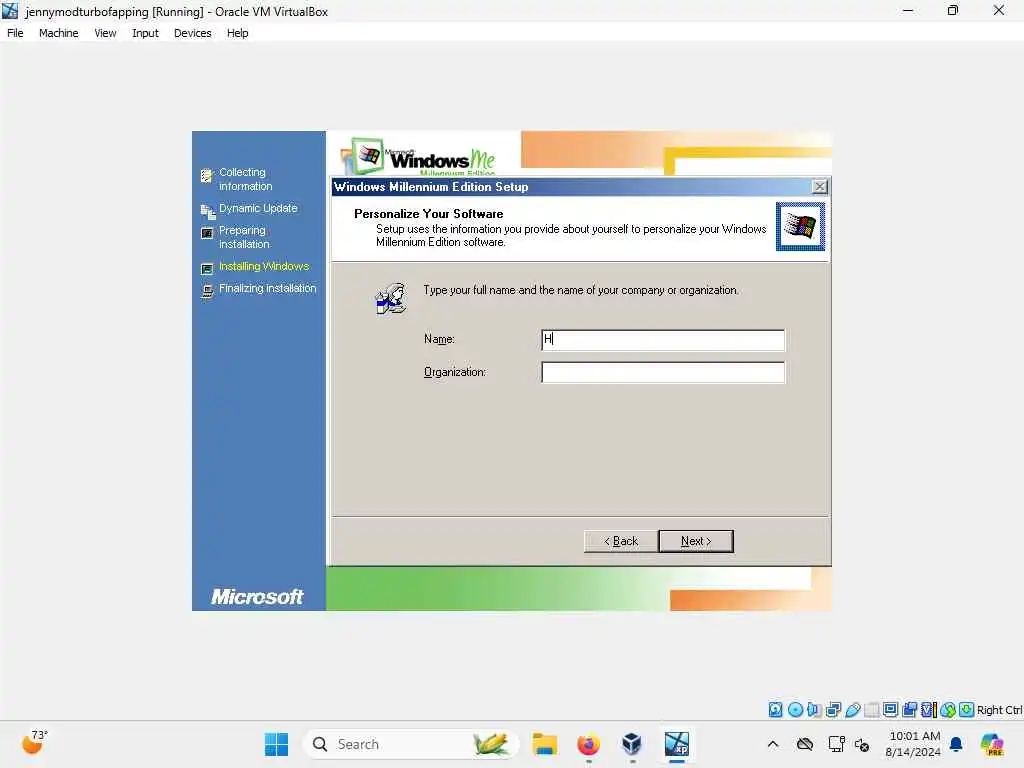Click into the Name input field
1024x768 pixels.
(663, 340)
